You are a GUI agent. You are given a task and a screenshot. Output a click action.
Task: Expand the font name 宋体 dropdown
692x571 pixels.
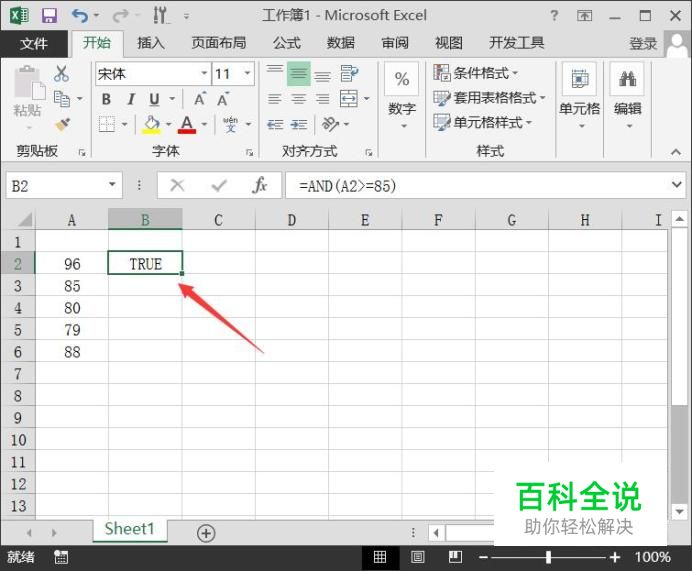click(204, 73)
